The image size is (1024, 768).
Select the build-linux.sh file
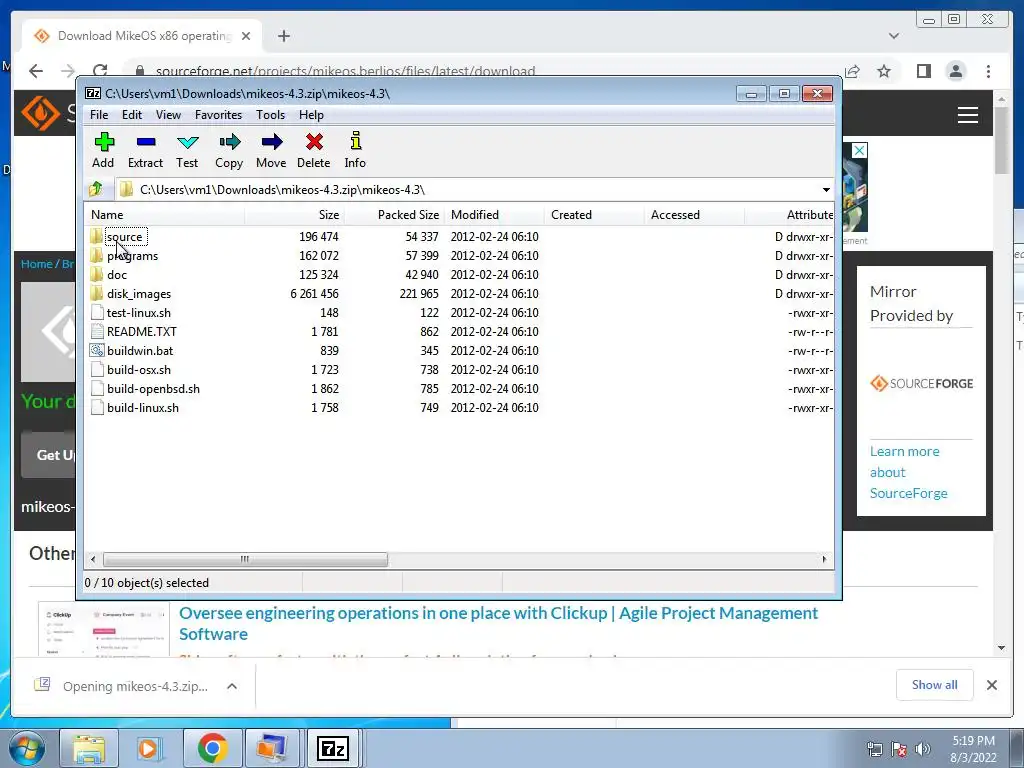[x=142, y=408]
